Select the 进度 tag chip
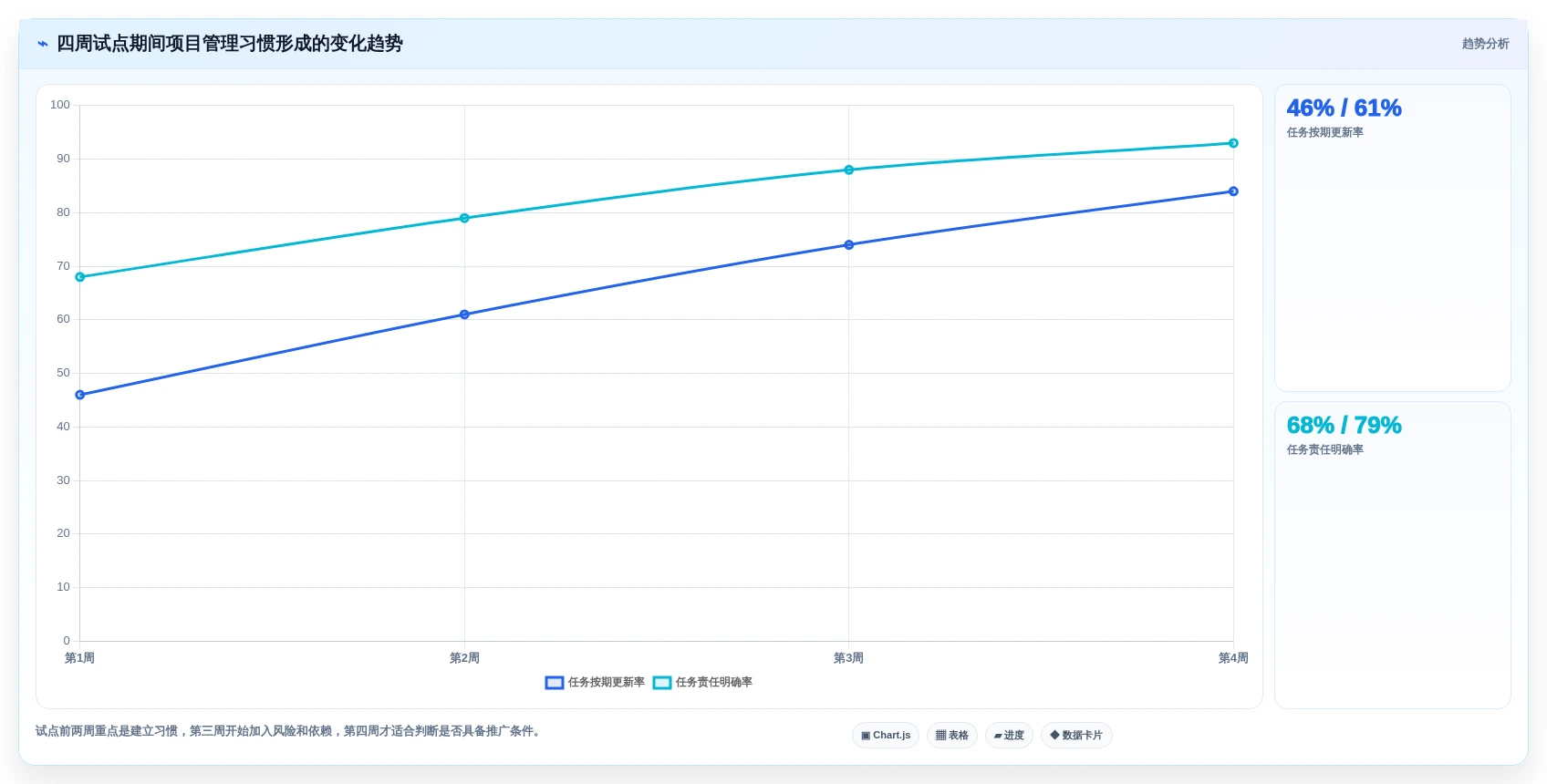 pos(1009,736)
